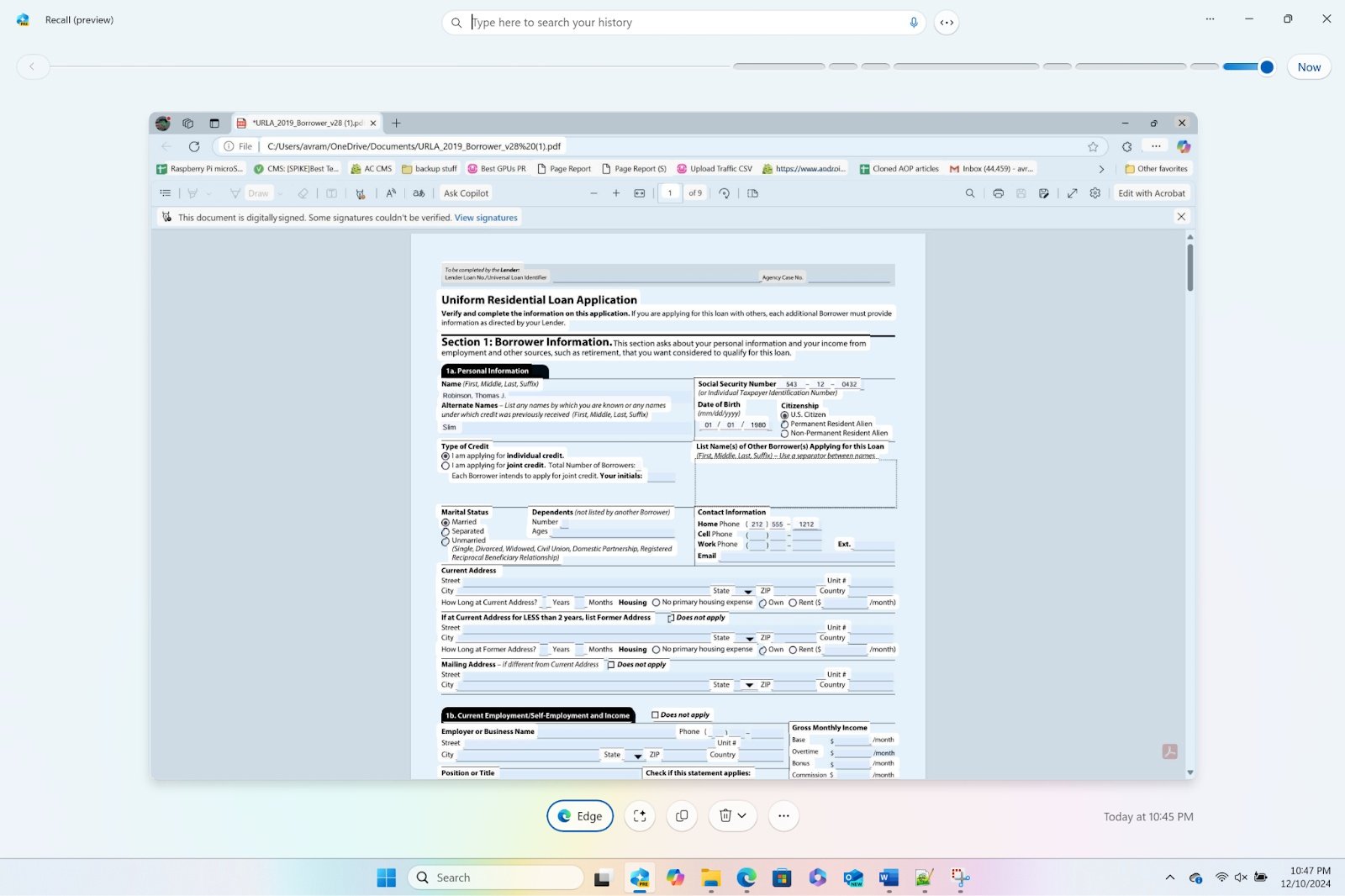The image size is (1345, 896).
Task: Expand delete options chevron in Recall toolbar
Action: 743,815
